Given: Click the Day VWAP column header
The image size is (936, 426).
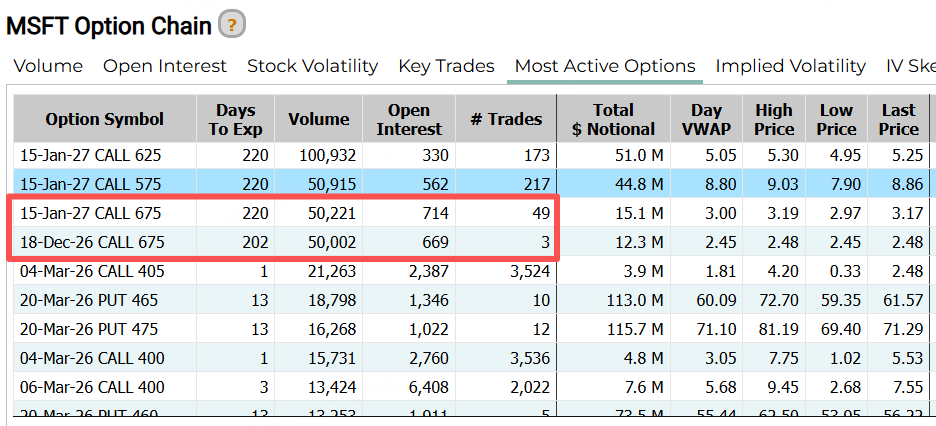Looking at the screenshot, I should click(x=705, y=120).
